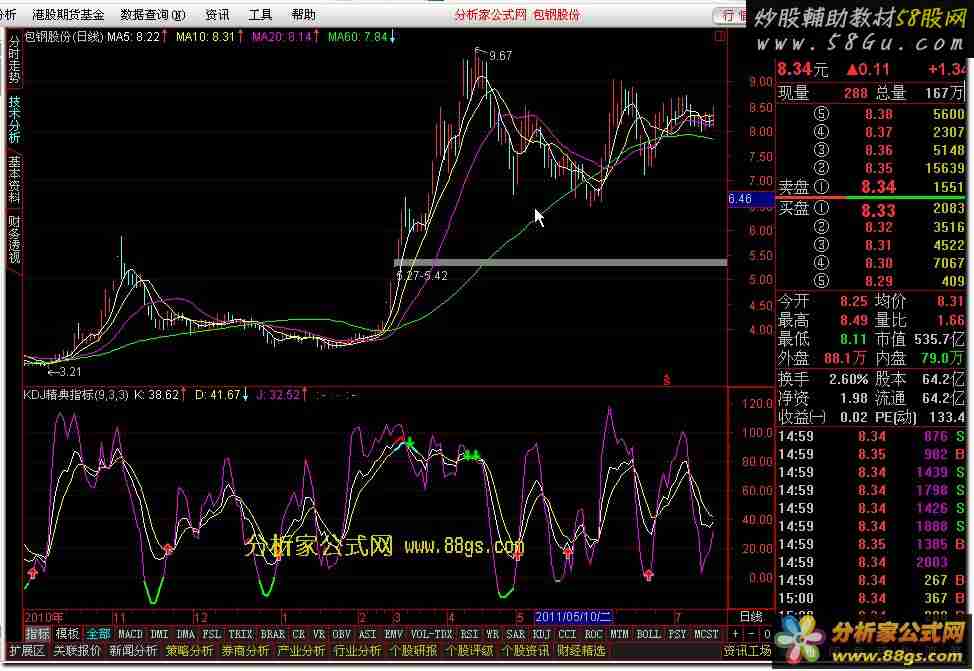Switch to 分时走势 side tab
Viewport: 974px width, 671px height.
coord(14,59)
